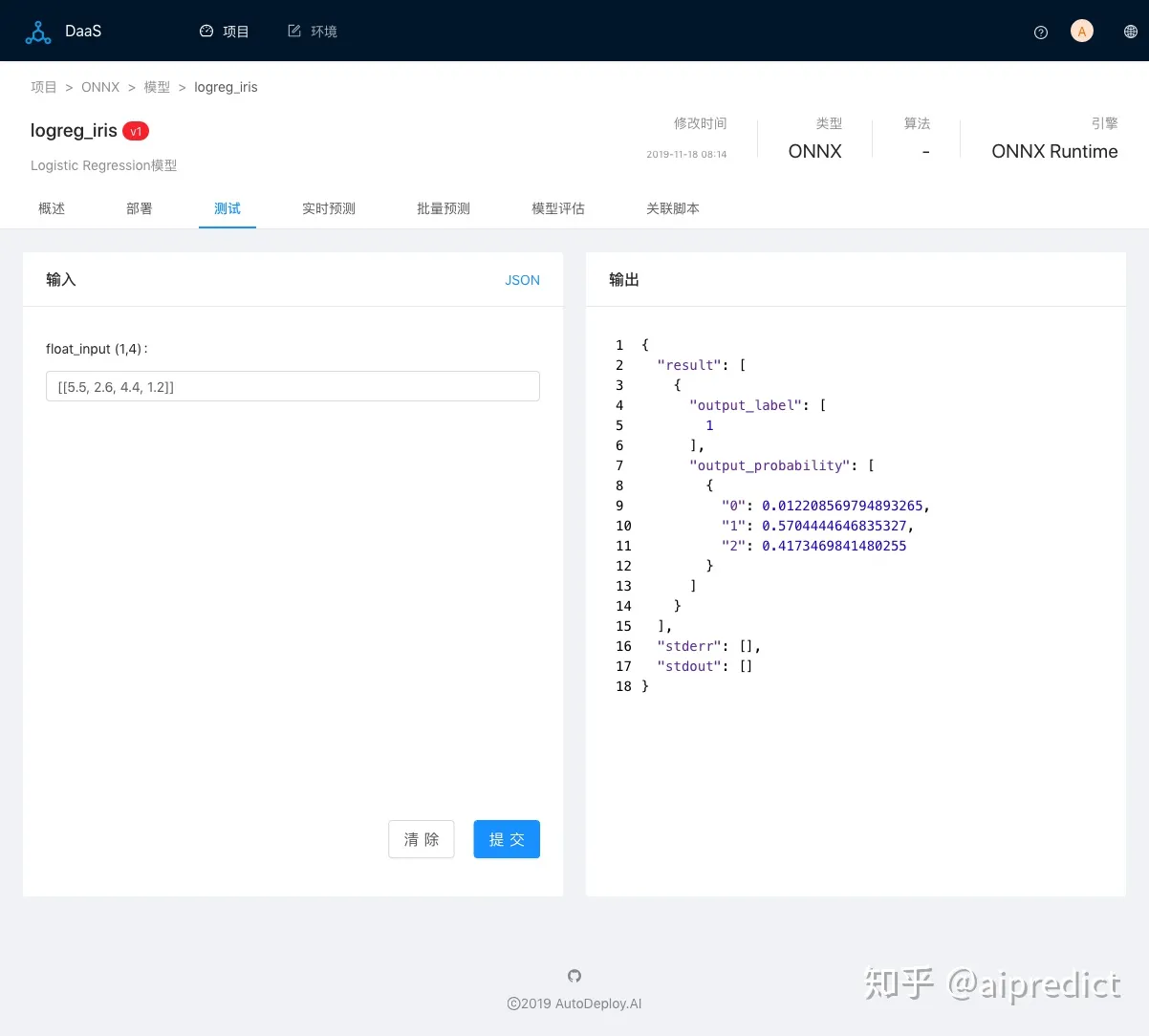Switch to the 批量预测 tab

444,208
